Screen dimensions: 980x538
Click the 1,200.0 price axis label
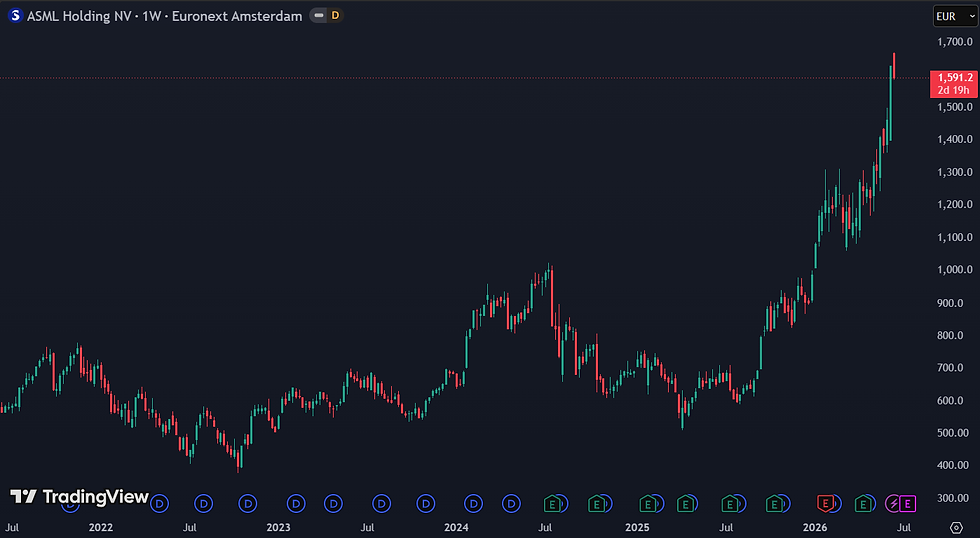[954, 204]
